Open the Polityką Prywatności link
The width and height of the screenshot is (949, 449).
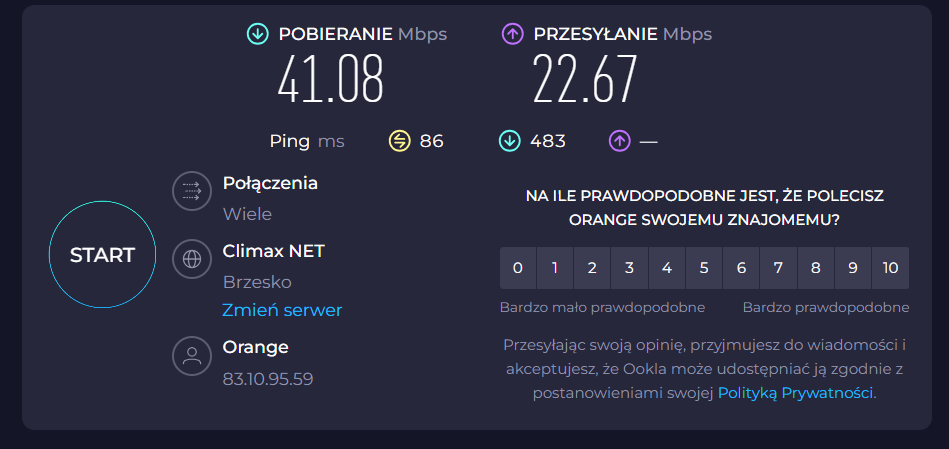[796, 393]
